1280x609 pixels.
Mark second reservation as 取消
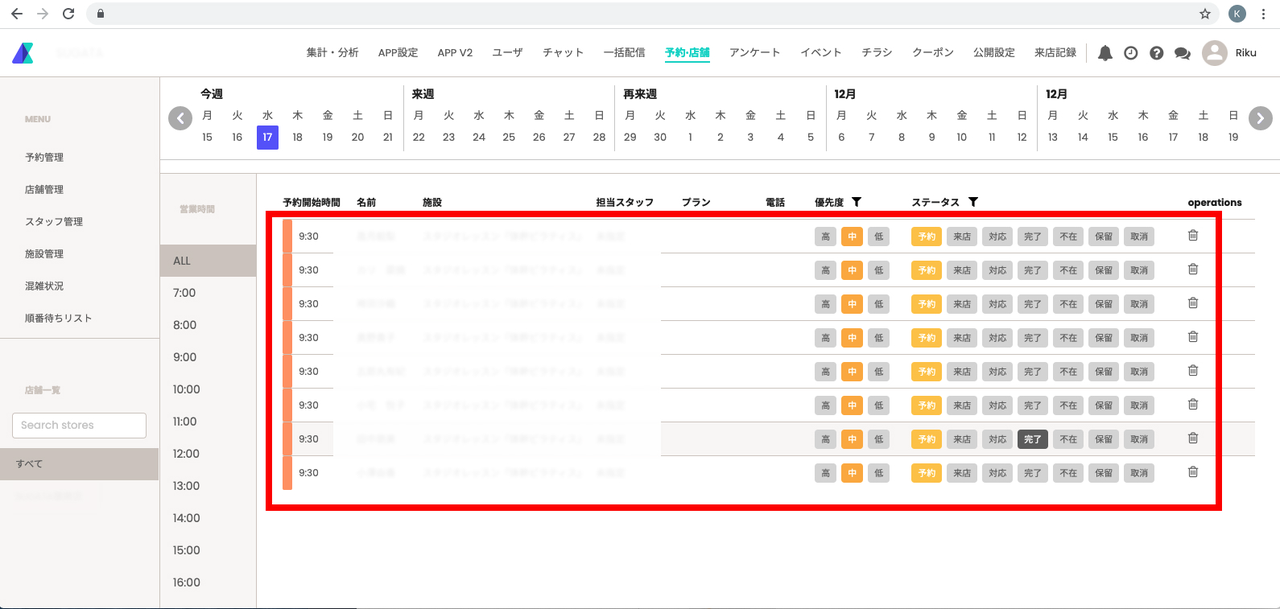[1139, 270]
